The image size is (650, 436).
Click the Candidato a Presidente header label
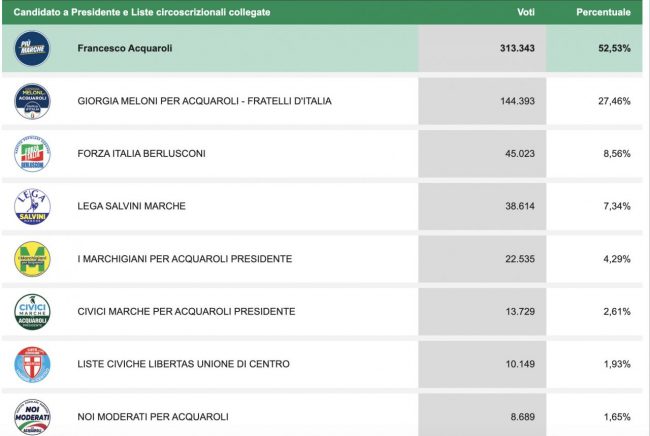(141, 13)
